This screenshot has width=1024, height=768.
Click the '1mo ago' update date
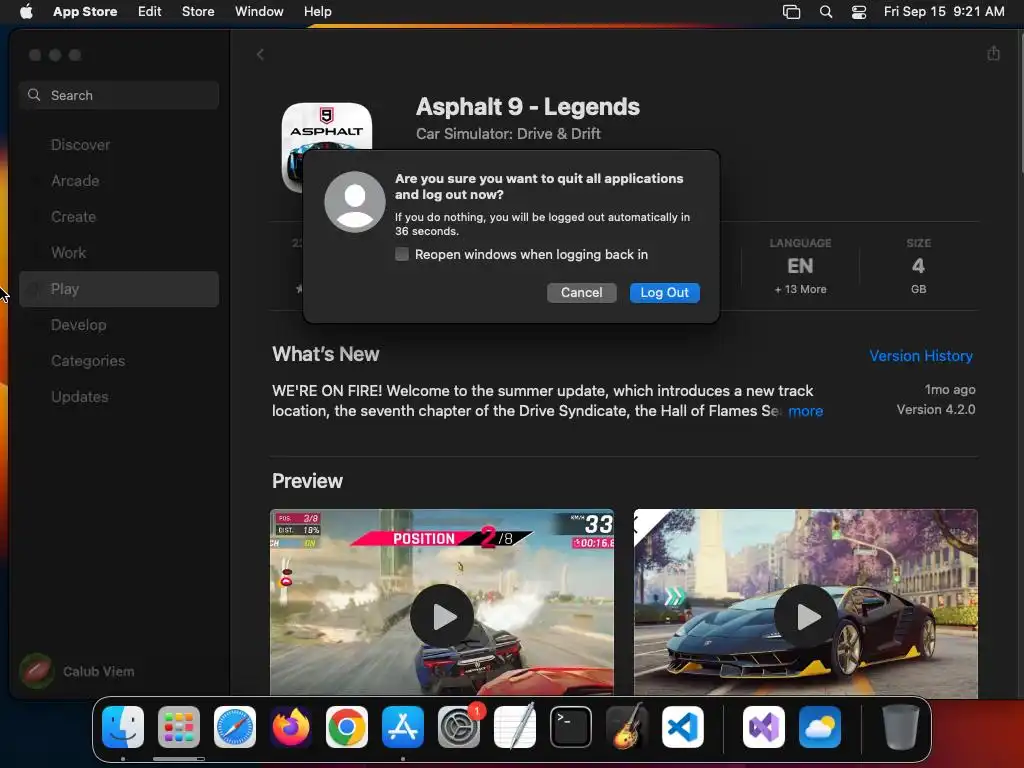(x=950, y=390)
